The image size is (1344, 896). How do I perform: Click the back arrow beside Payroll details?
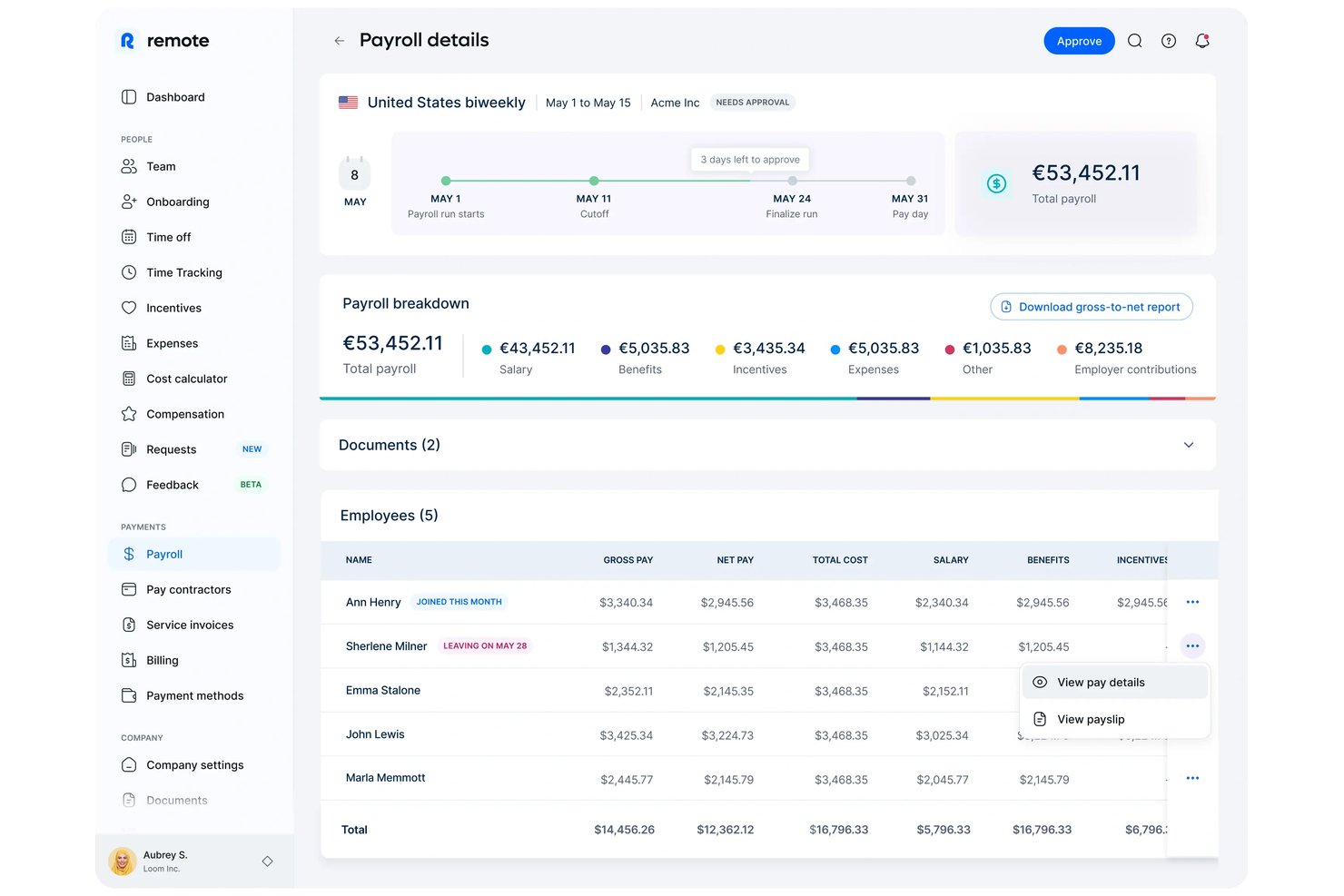pyautogui.click(x=339, y=41)
